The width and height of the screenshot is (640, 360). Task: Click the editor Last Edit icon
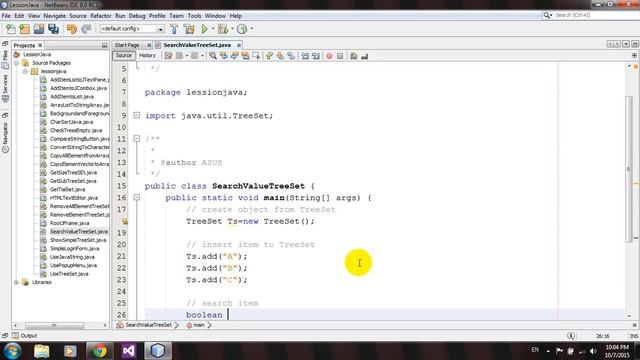coord(168,56)
